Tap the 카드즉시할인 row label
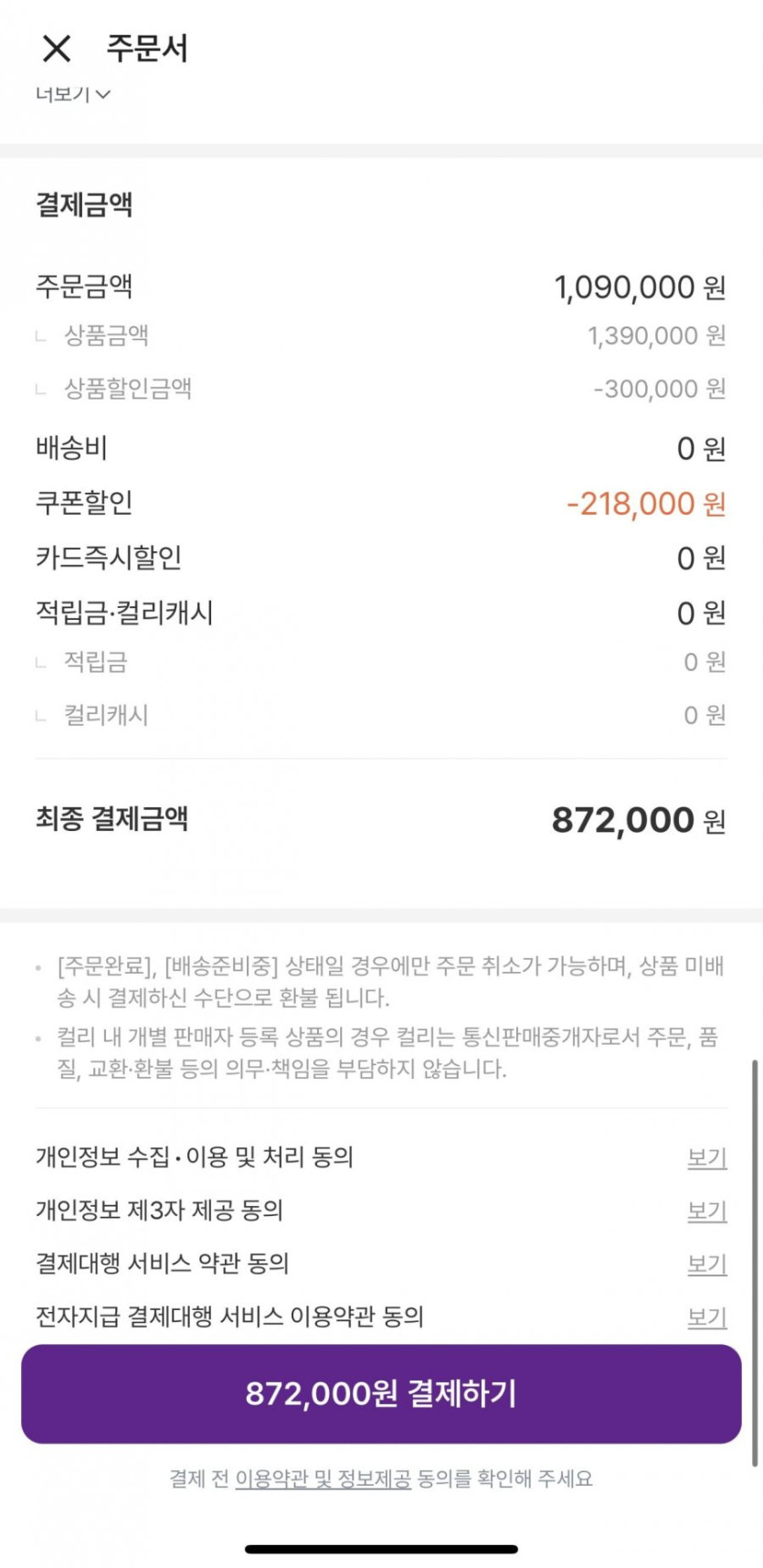The width and height of the screenshot is (763, 1568). [108, 558]
